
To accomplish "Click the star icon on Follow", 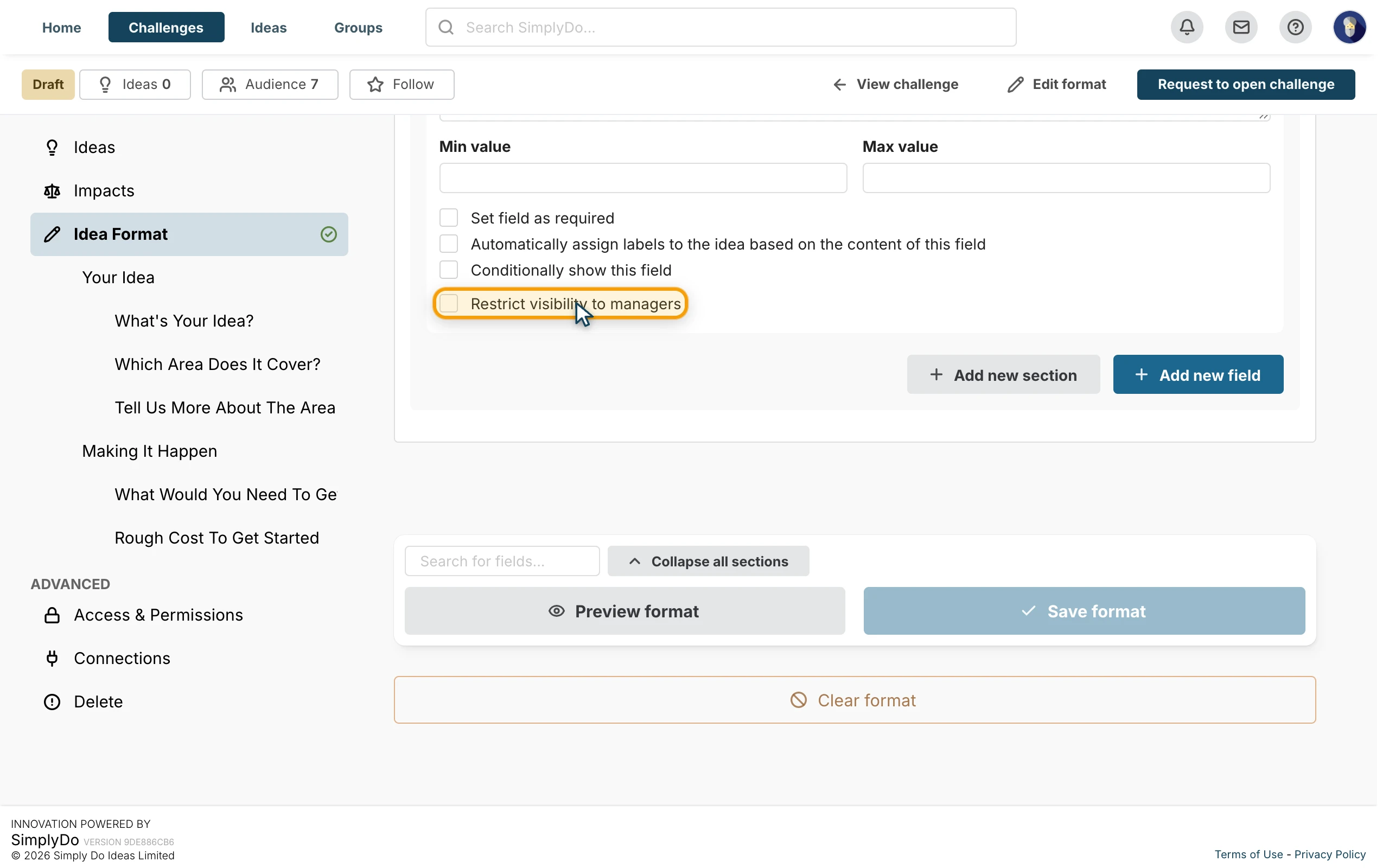I will point(375,85).
